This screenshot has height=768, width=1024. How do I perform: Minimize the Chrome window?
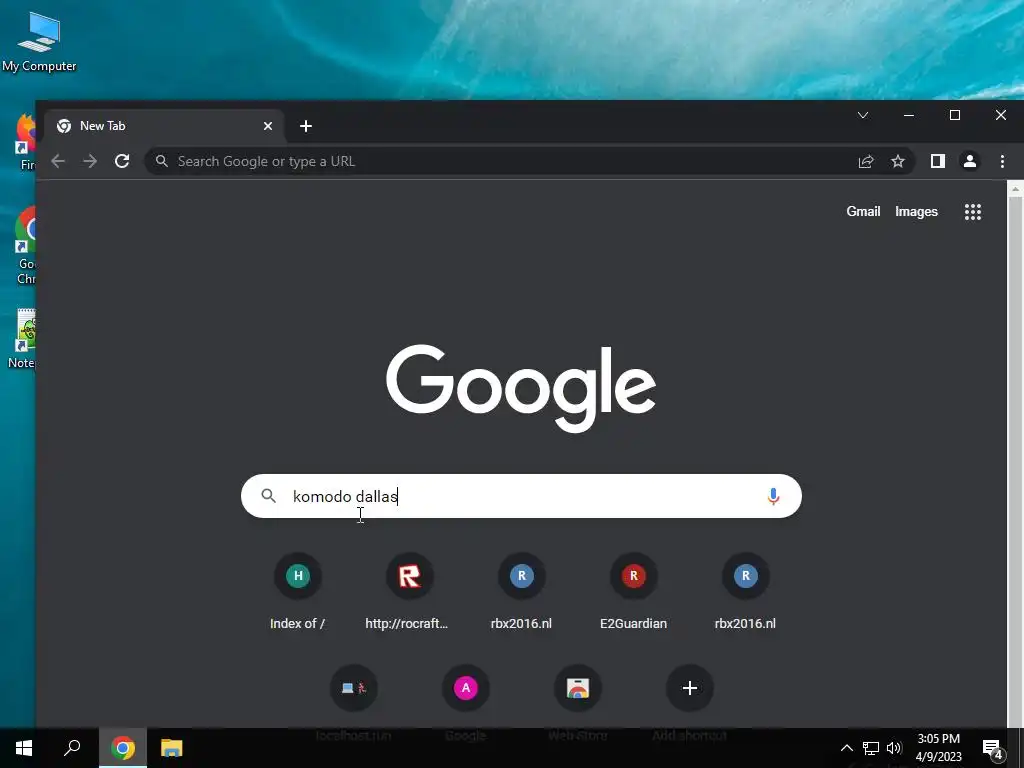coord(908,116)
